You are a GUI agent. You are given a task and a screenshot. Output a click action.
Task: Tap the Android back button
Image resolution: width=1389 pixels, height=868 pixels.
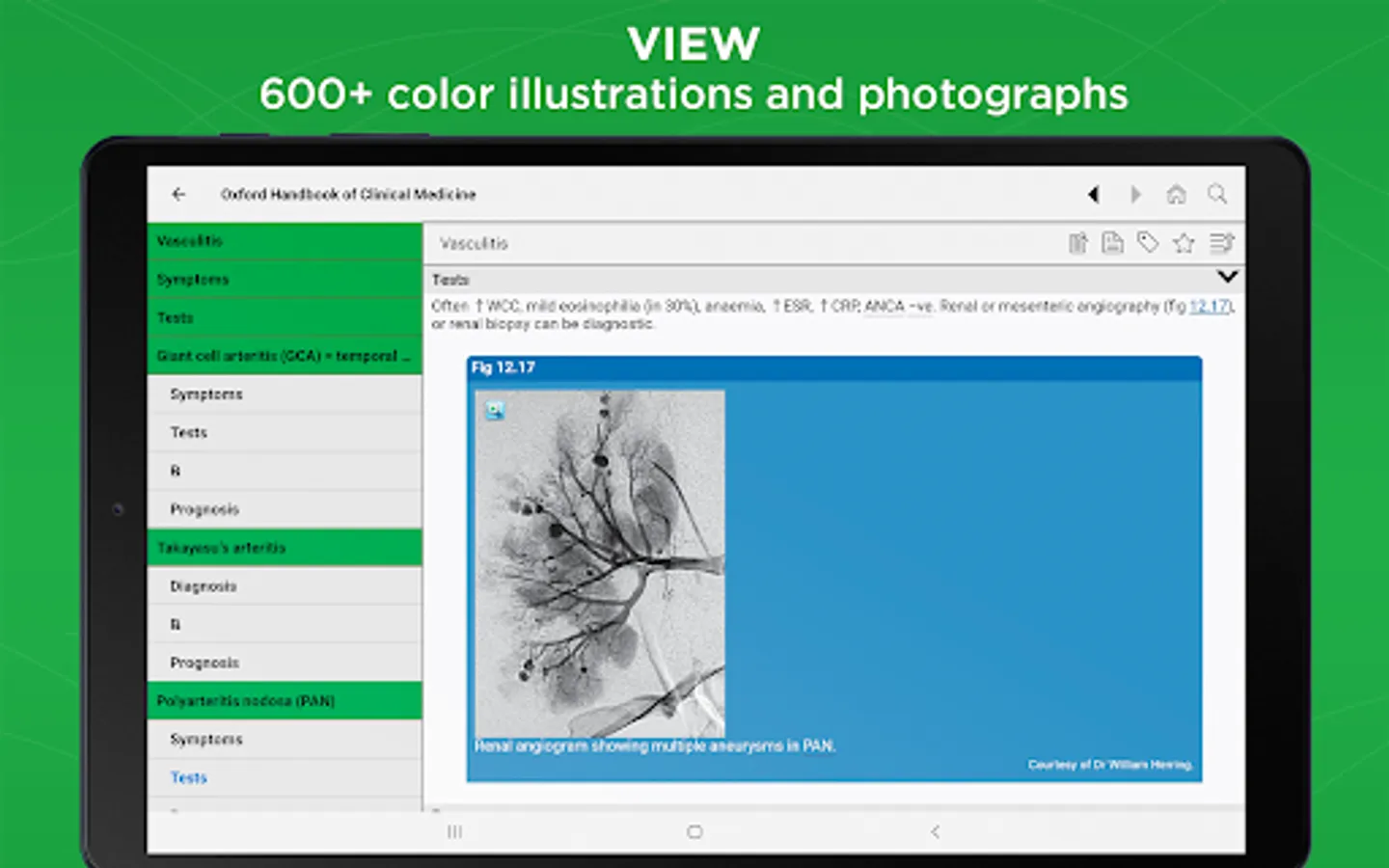(935, 831)
